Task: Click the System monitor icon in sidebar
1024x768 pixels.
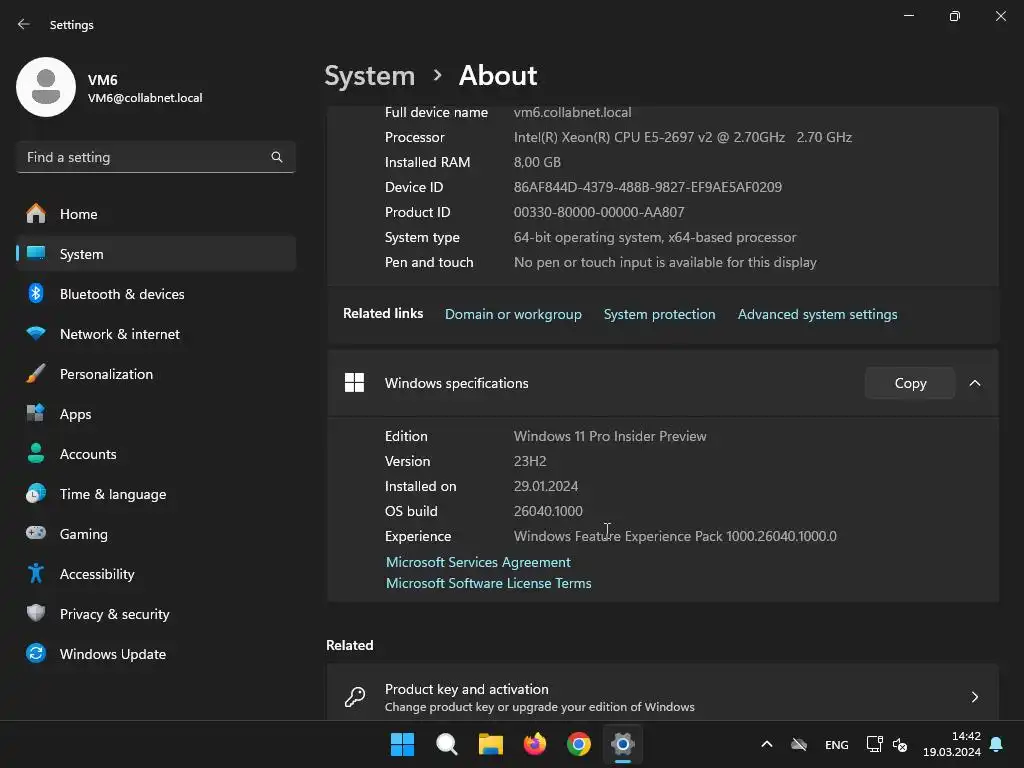Action: 36,253
